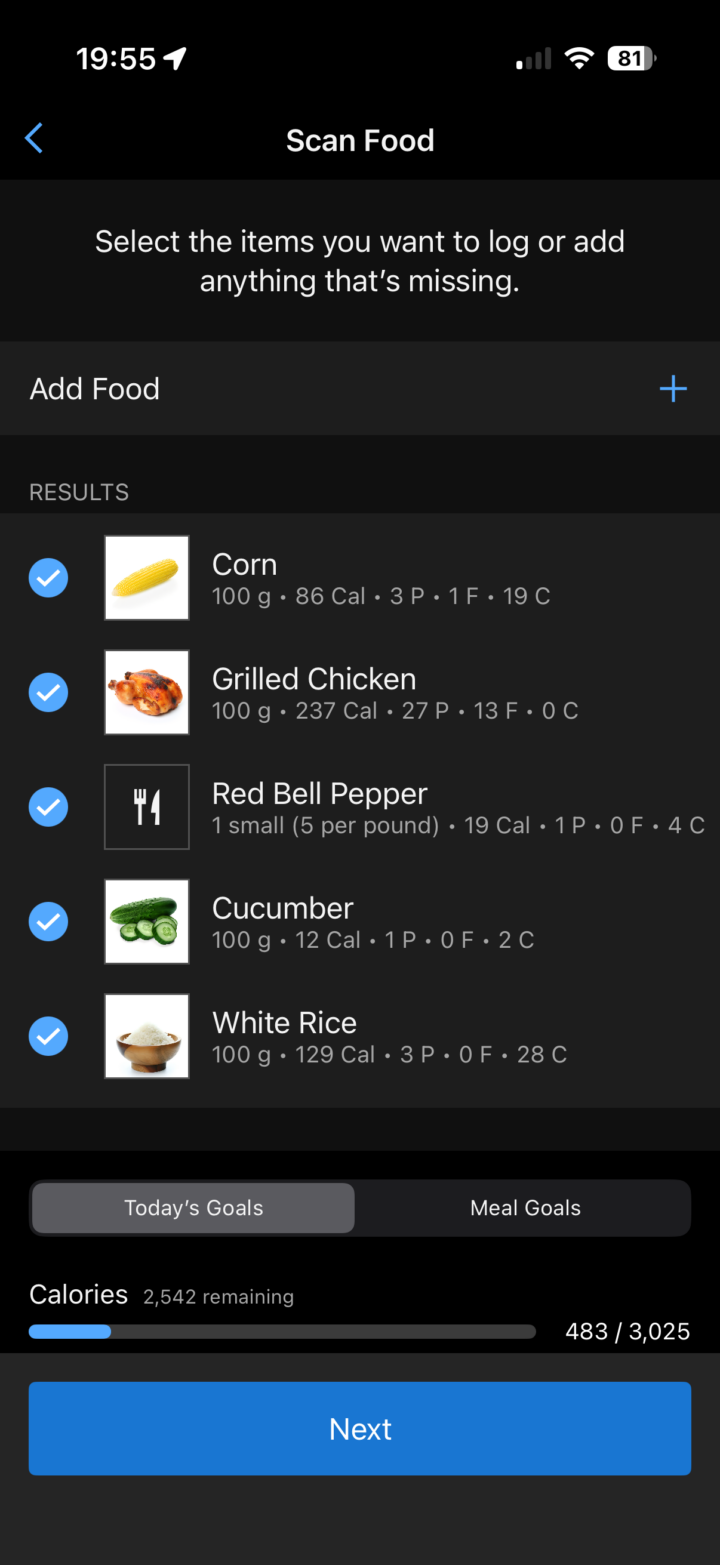The width and height of the screenshot is (720, 1565).
Task: Switch to the Meal Goals tab
Action: 525,1208
